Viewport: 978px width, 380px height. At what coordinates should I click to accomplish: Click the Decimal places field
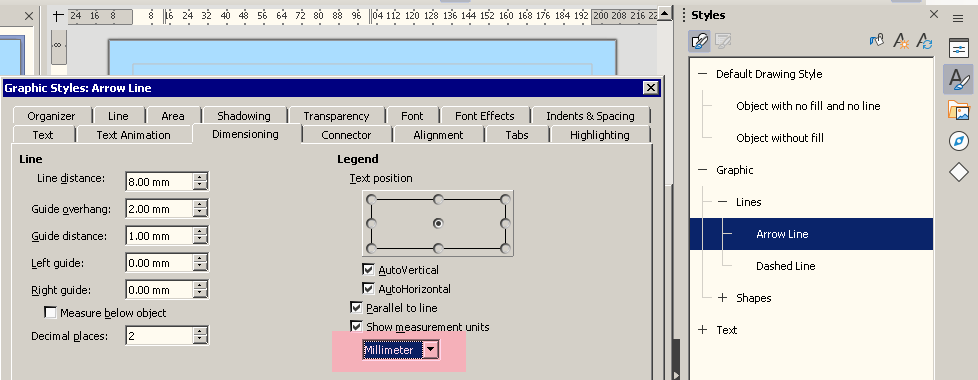[x=159, y=336]
